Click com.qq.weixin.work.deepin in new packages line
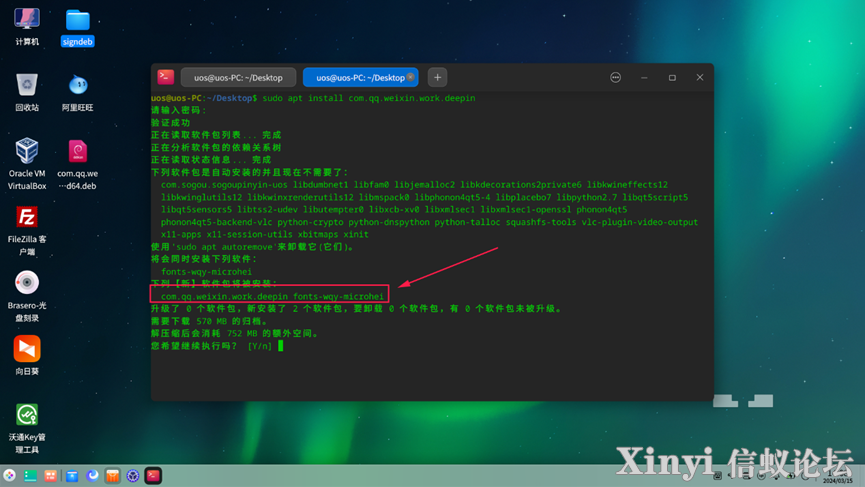 pos(224,296)
